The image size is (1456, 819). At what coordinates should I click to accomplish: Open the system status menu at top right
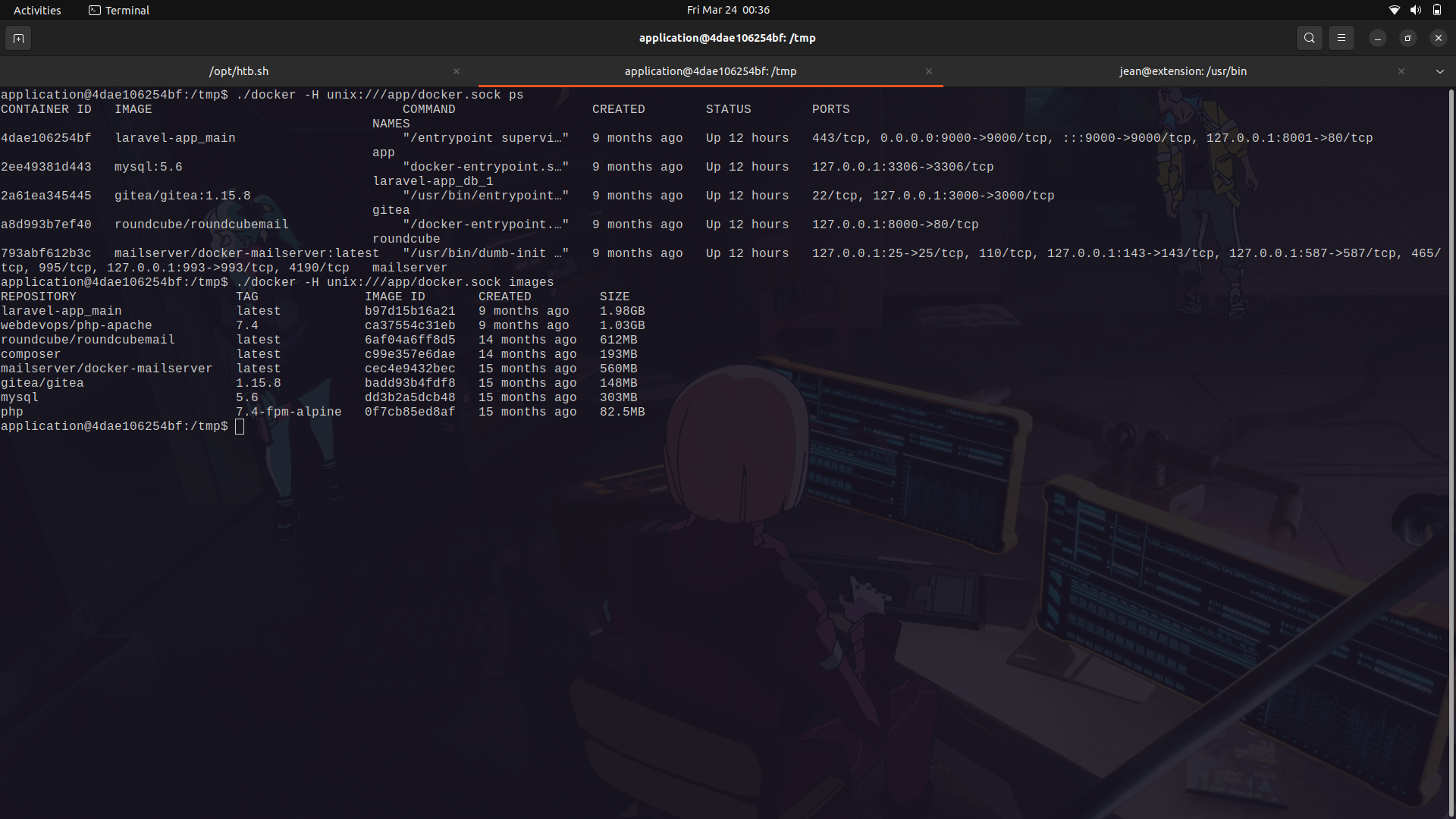coord(1415,10)
